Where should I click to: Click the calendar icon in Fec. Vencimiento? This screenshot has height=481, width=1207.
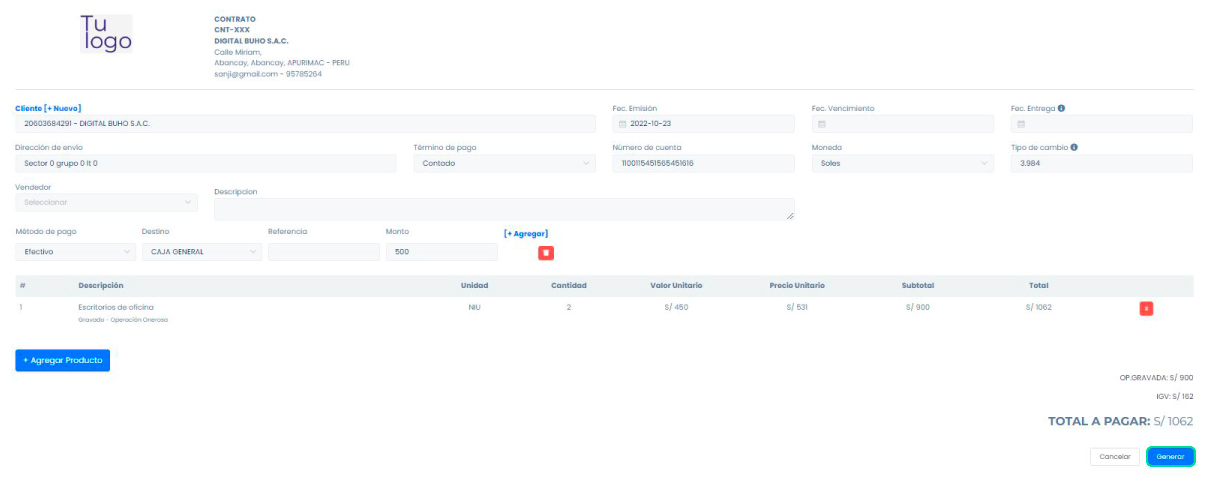coord(822,124)
